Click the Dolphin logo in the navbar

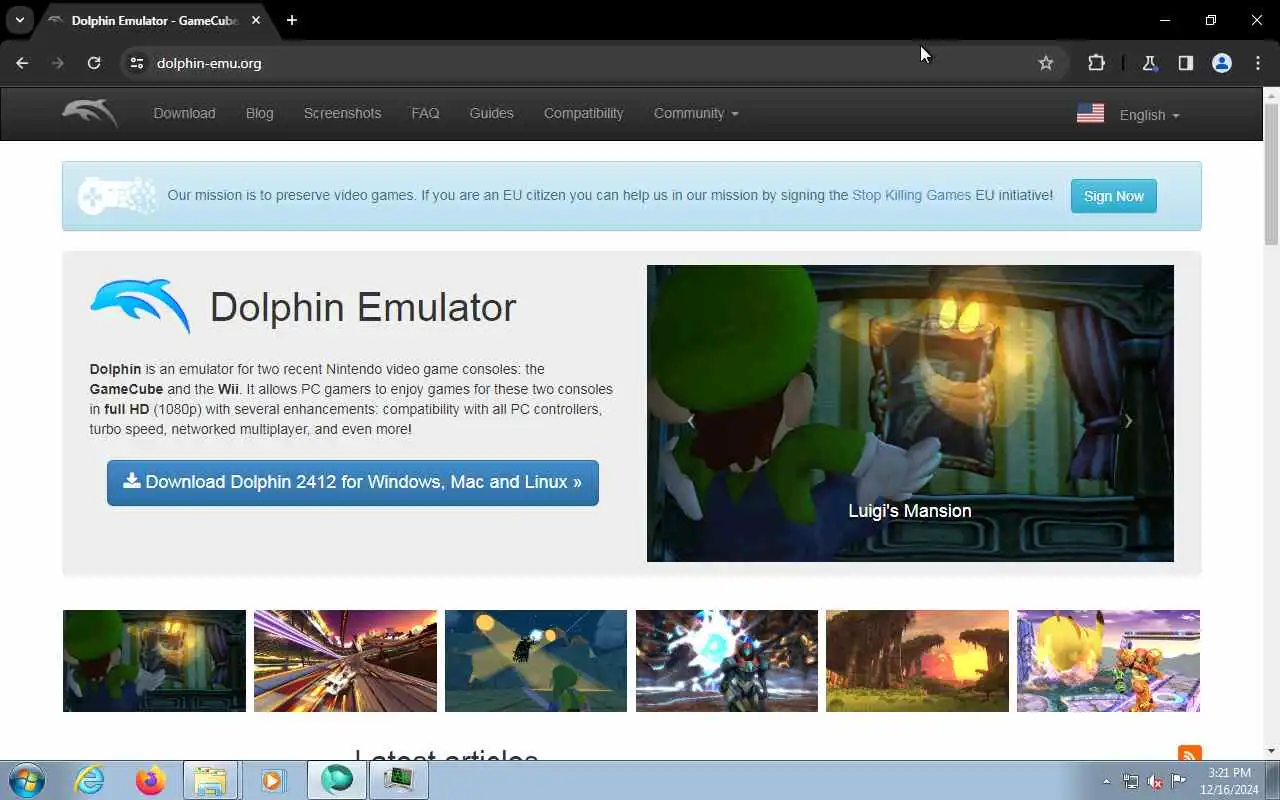pyautogui.click(x=90, y=113)
